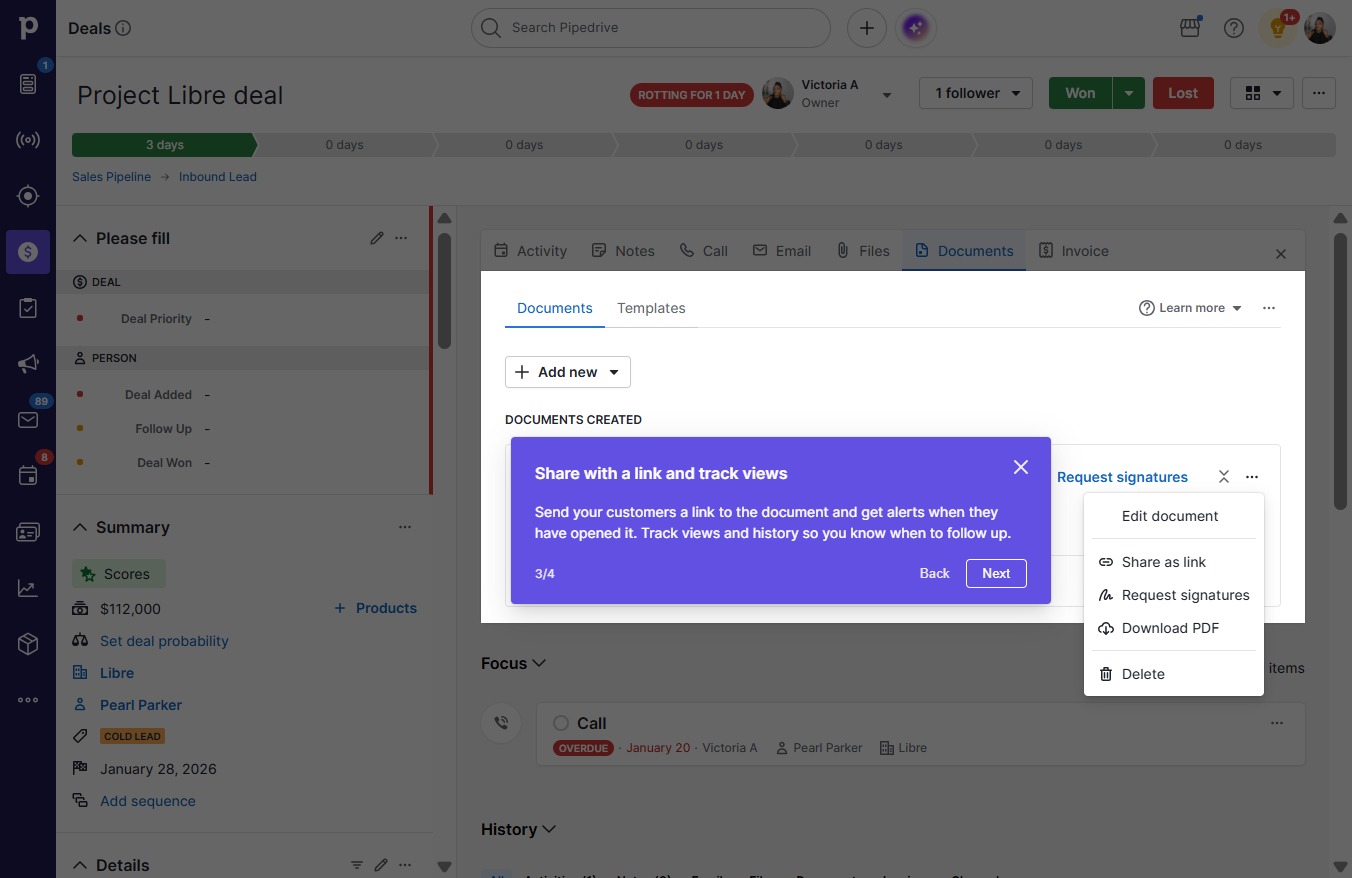Screen dimensions: 1352x878
Task: Switch to the Activity tab
Action: coord(530,251)
